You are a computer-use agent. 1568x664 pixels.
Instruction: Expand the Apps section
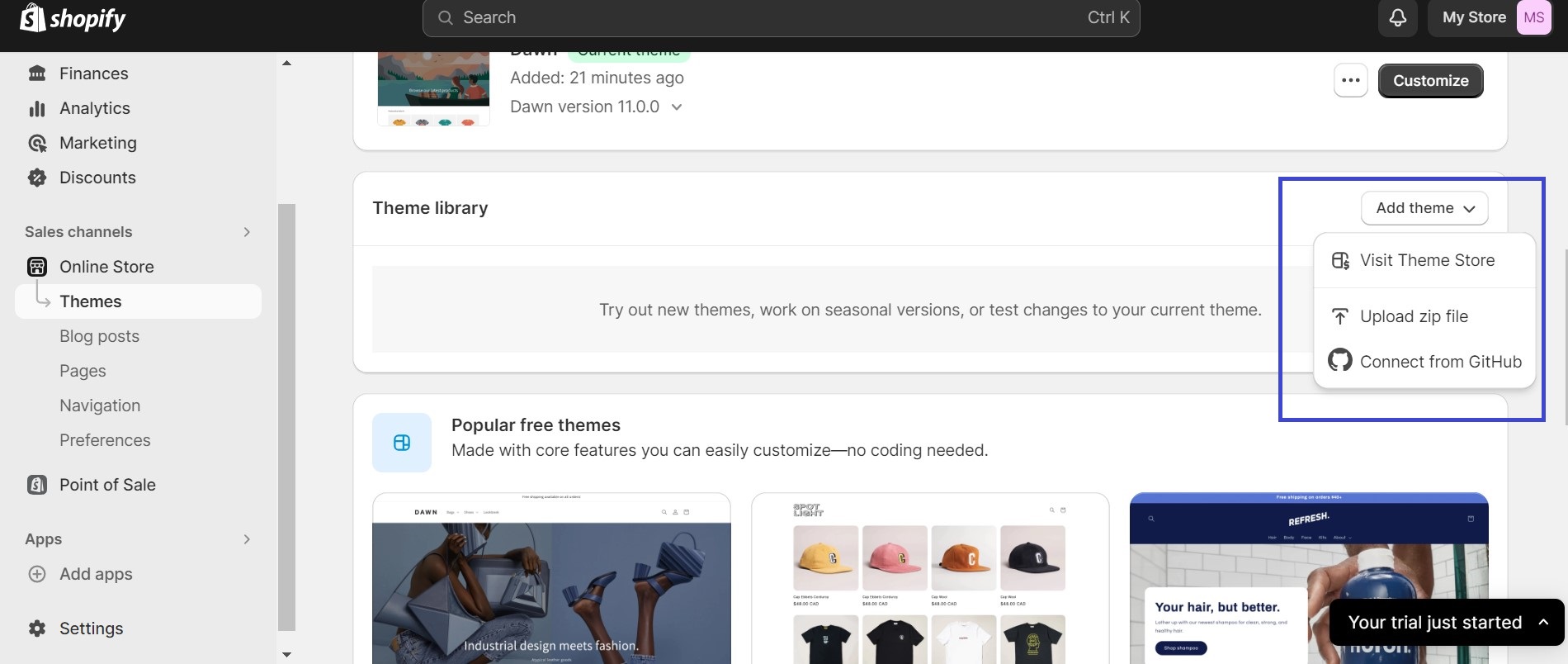point(247,539)
